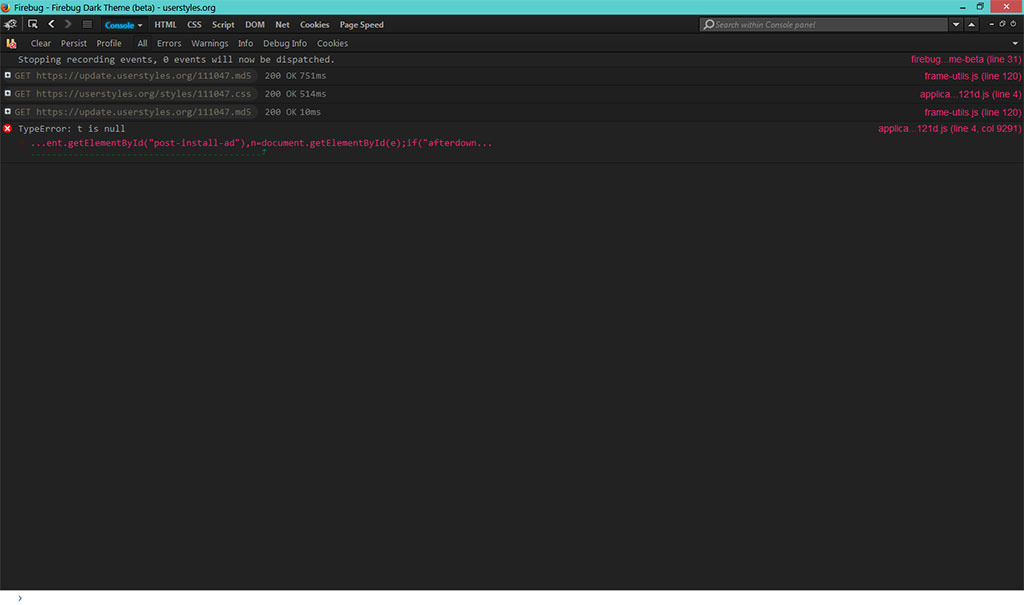
Task: Click the '200 OK 751ms' status text
Action: point(295,76)
